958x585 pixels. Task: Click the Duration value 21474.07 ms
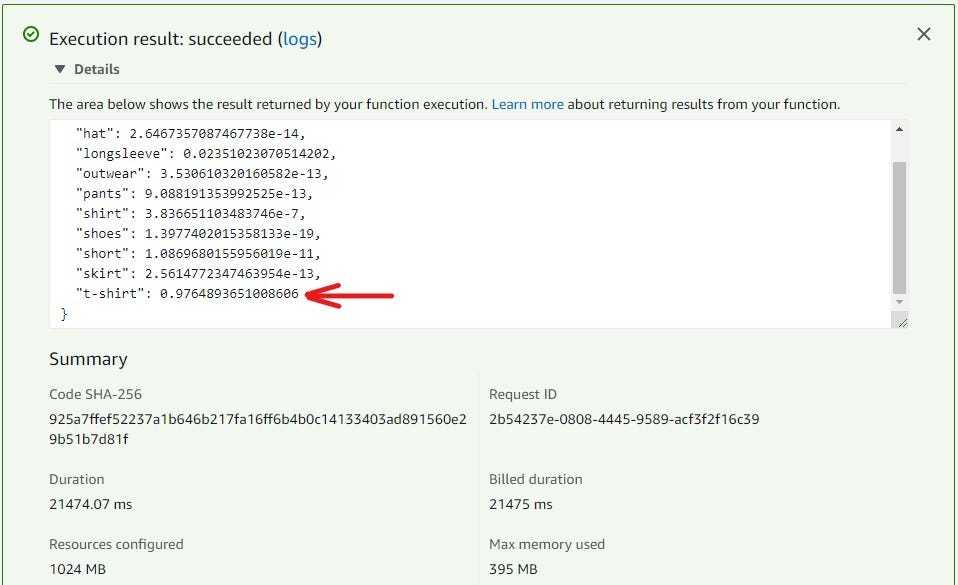(x=91, y=504)
